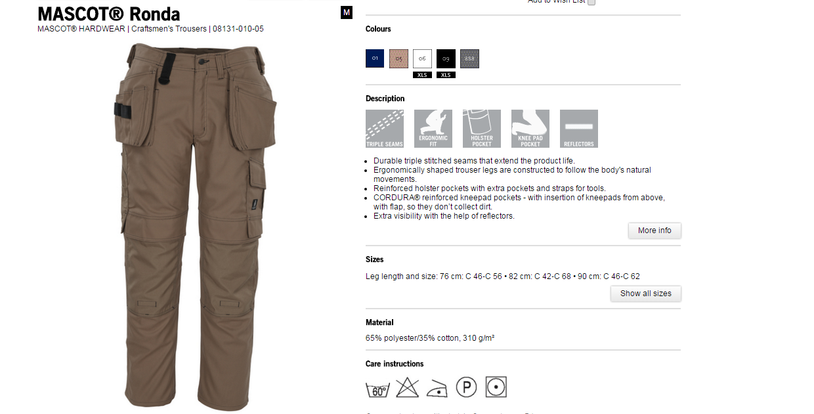This screenshot has width=814, height=414.
Task: Select the grey 888 colour swatch
Action: (x=469, y=59)
